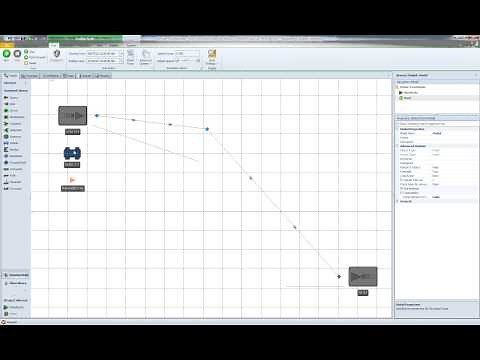Select TransferNode in the Standard Library
Viewport: 480px width, 360px height.
[15, 162]
